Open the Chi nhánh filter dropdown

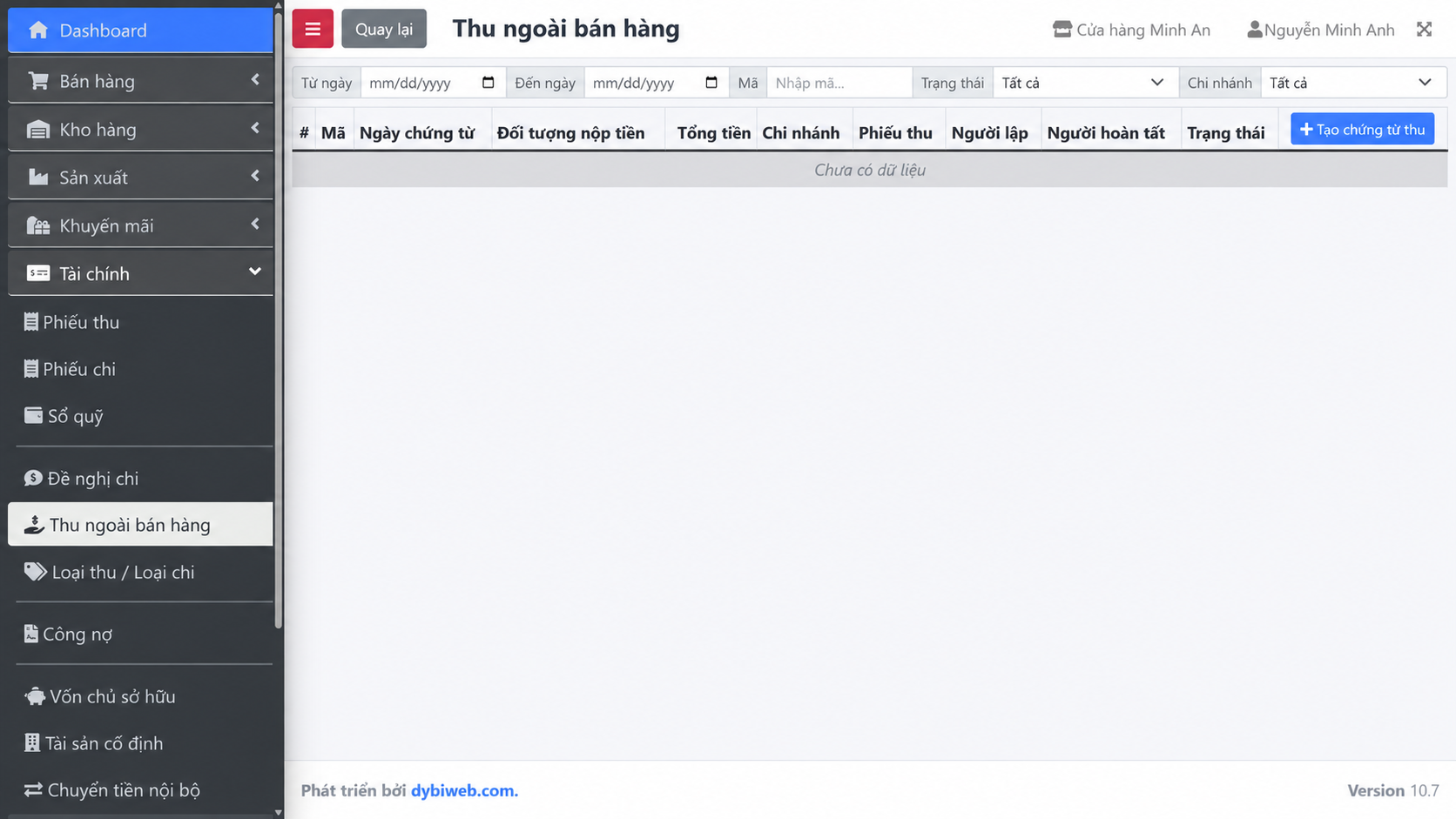point(1353,83)
